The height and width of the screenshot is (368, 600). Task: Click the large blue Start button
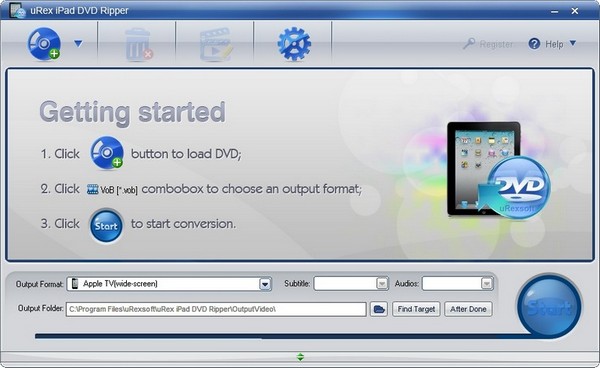549,307
